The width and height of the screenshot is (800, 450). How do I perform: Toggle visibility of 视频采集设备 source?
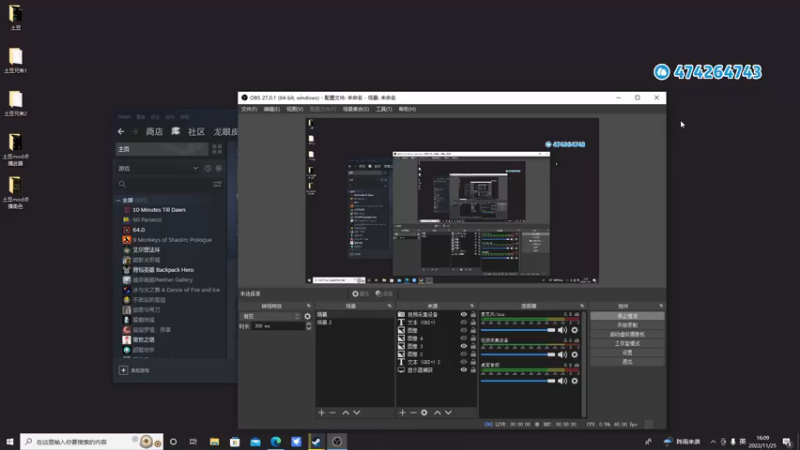pyautogui.click(x=464, y=315)
